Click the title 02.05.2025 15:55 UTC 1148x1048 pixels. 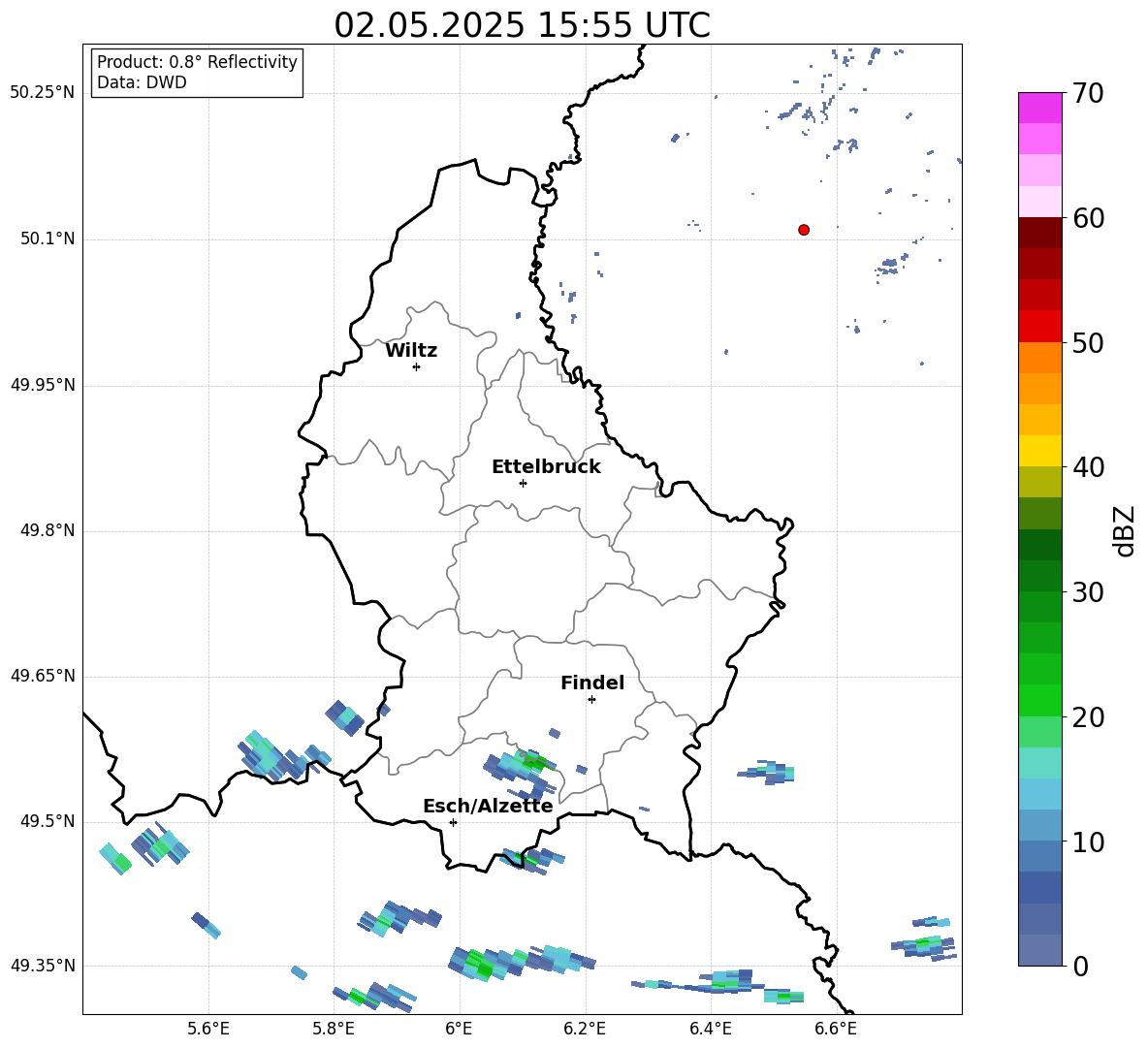pos(522,25)
